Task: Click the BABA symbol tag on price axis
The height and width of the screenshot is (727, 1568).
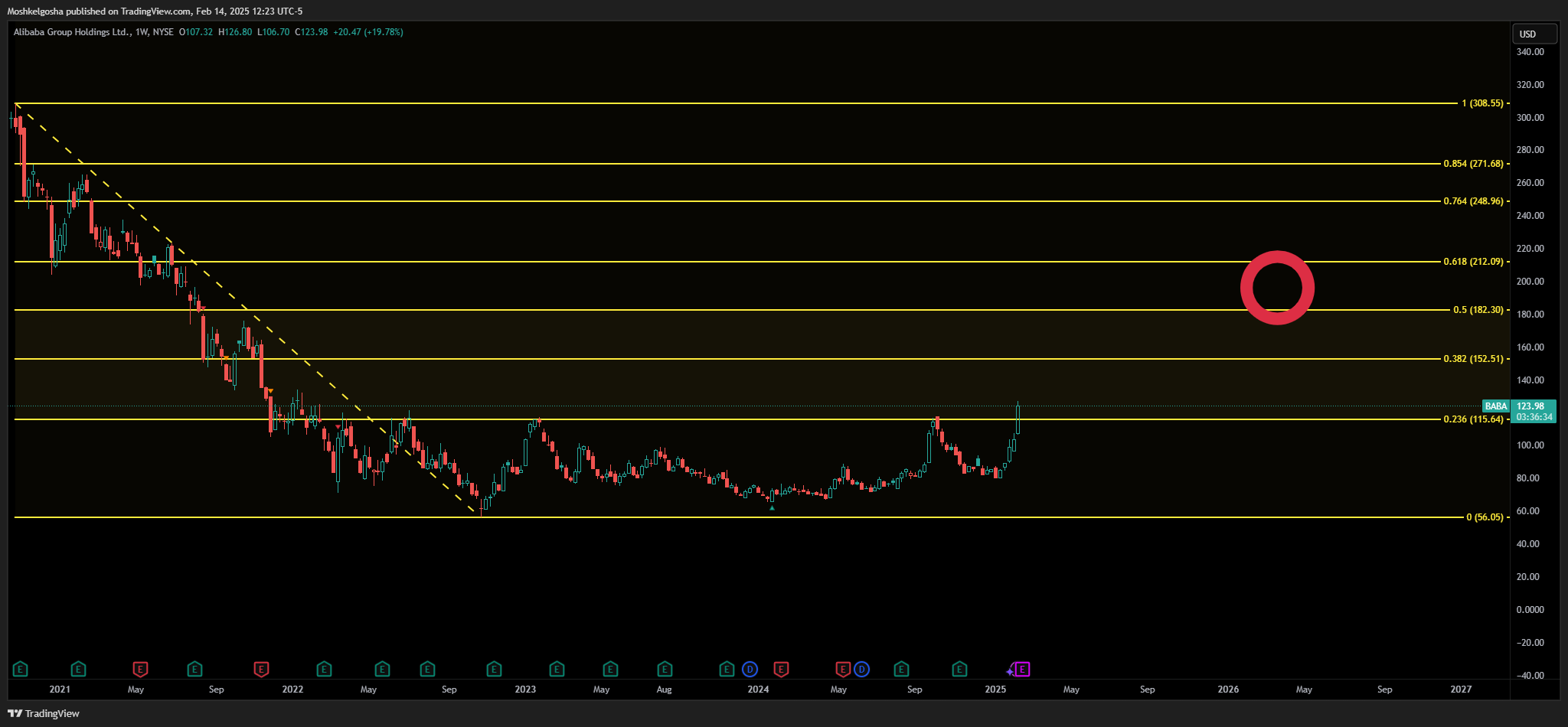Action: [x=1495, y=406]
